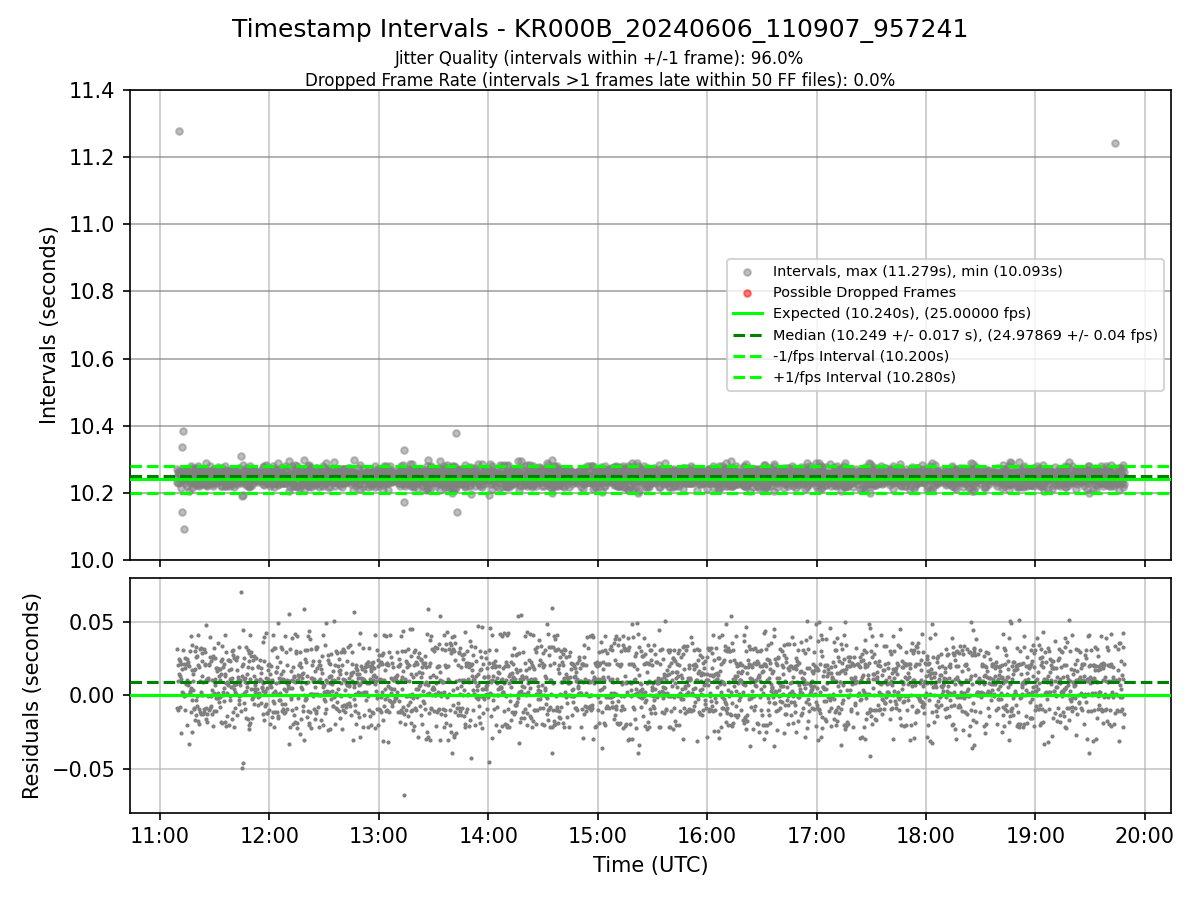The image size is (1200, 900).
Task: Click the '12:00' x-axis tick label
Action: tap(269, 837)
